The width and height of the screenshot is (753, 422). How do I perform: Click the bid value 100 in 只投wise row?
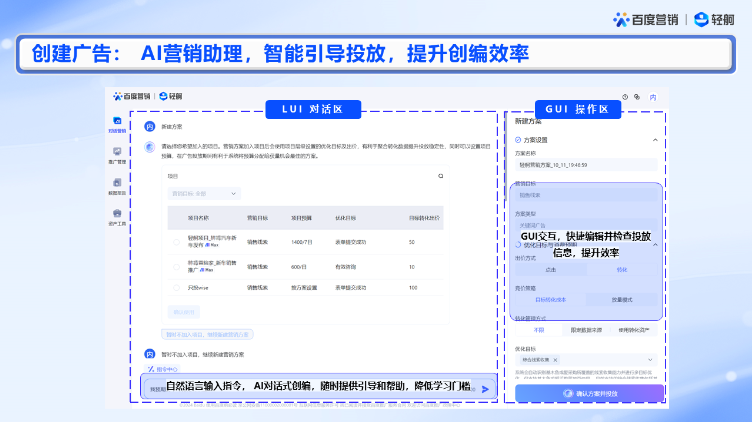[x=413, y=288]
